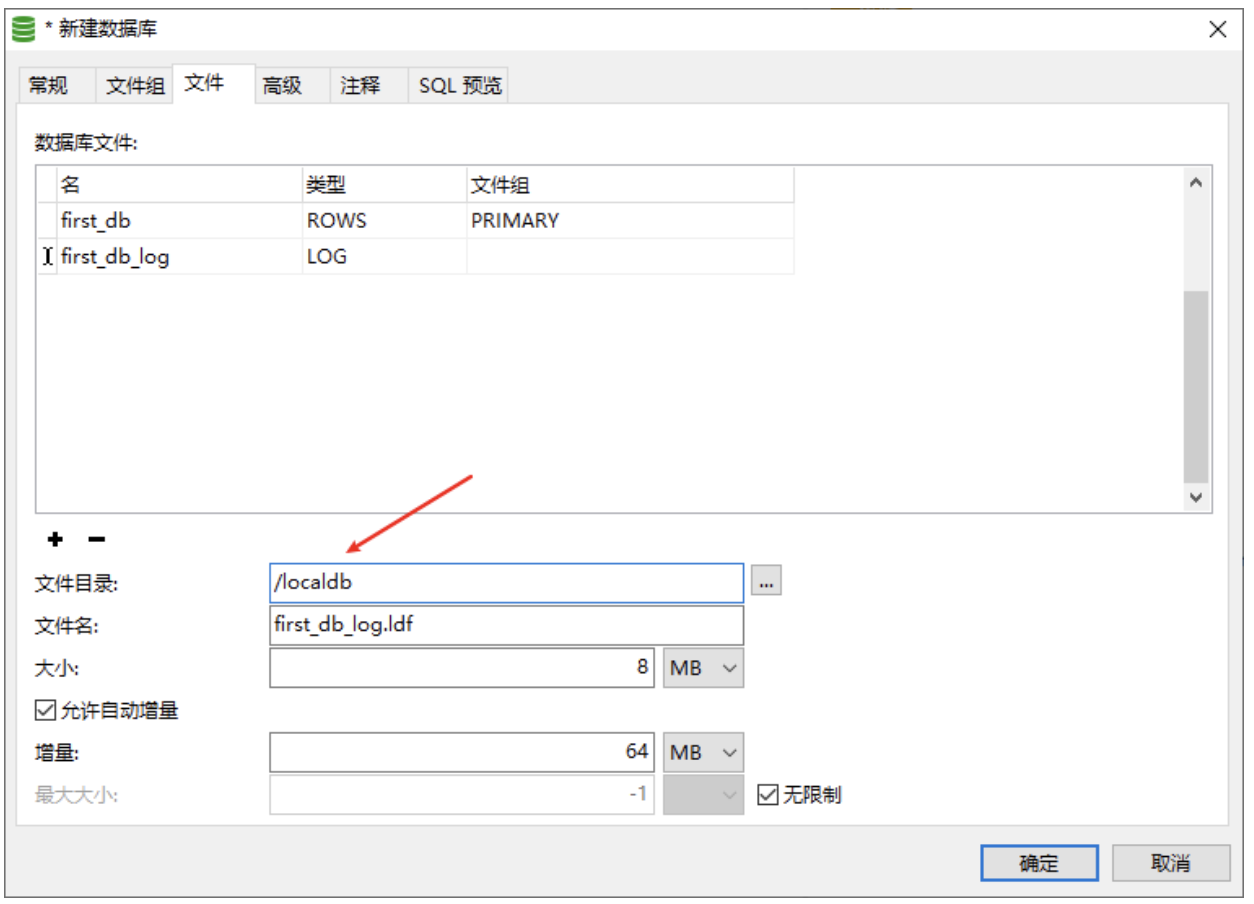
Task: Go to the 注释 tab
Action: 360,86
